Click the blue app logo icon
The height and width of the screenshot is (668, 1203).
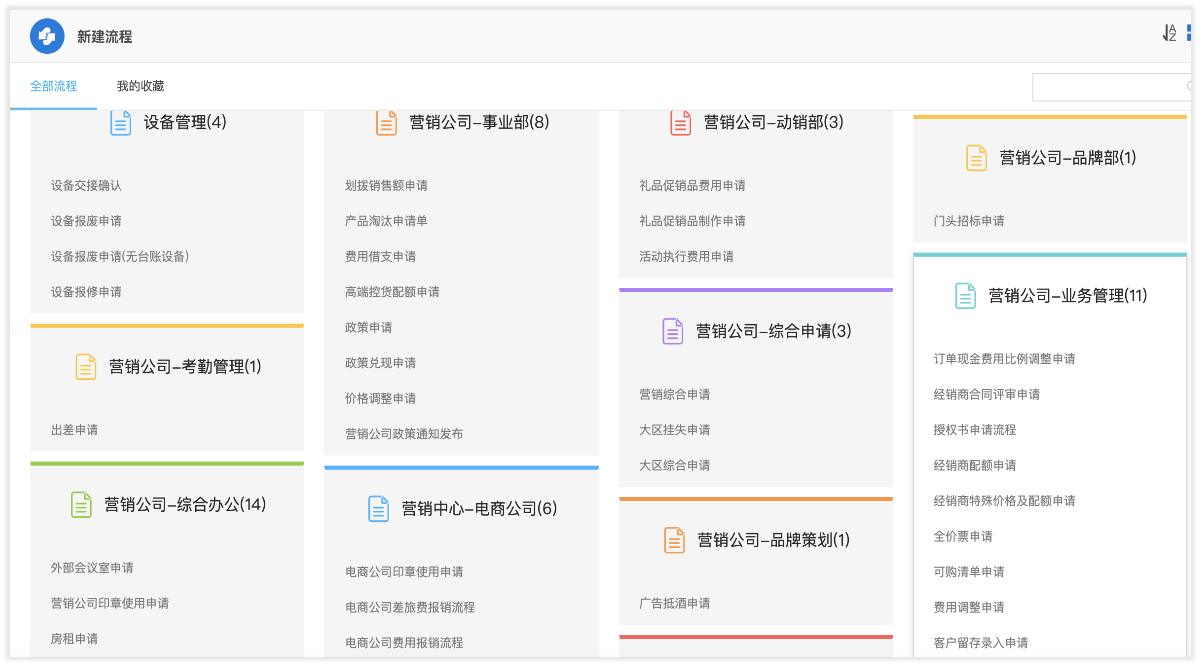(x=47, y=37)
